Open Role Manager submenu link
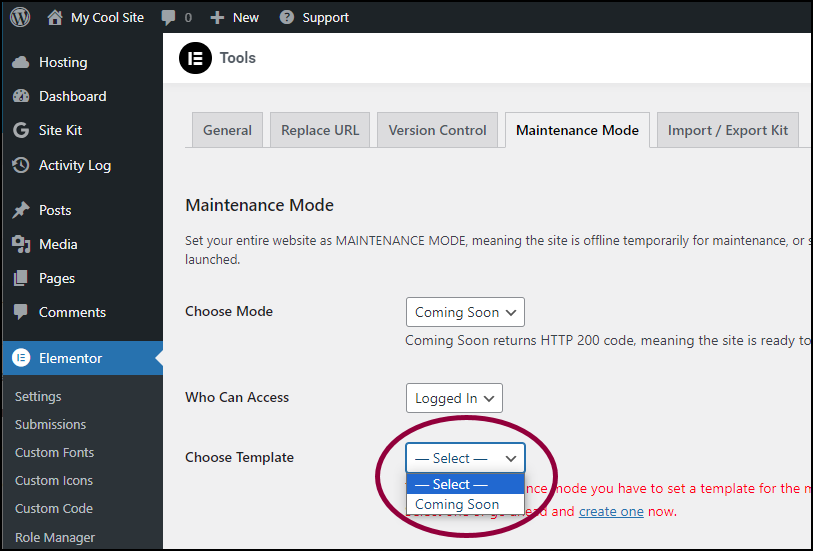This screenshot has height=551, width=813. (55, 538)
